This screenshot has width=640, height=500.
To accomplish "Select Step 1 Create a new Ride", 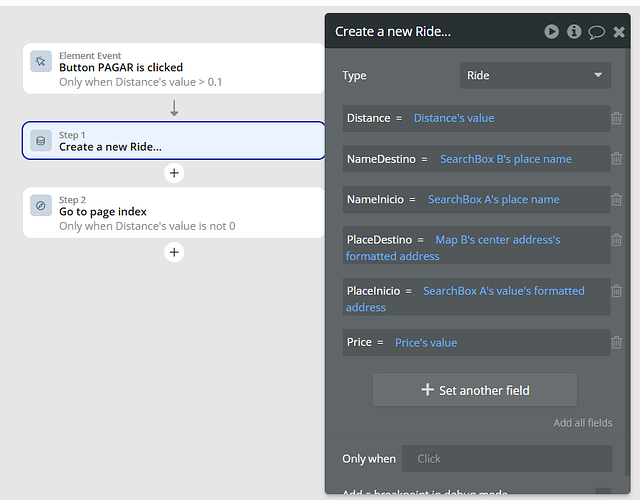I will [x=174, y=141].
